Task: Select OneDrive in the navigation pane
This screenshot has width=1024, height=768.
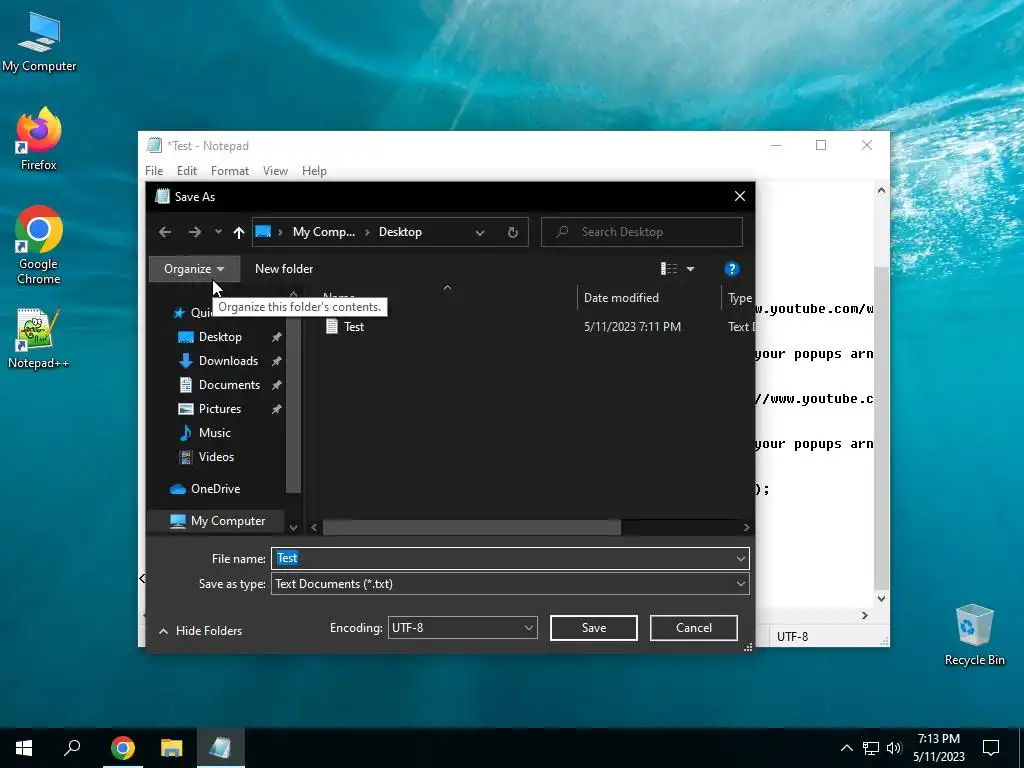Action: click(215, 489)
